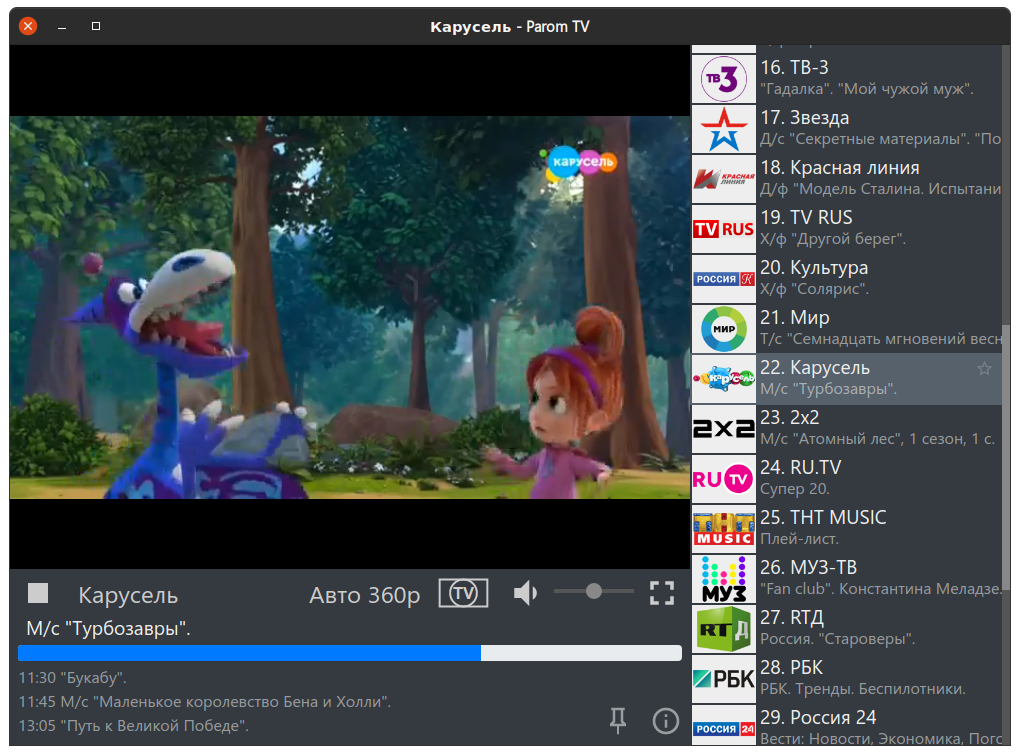Close the Parom TV window
1020x755 pixels.
tap(28, 26)
